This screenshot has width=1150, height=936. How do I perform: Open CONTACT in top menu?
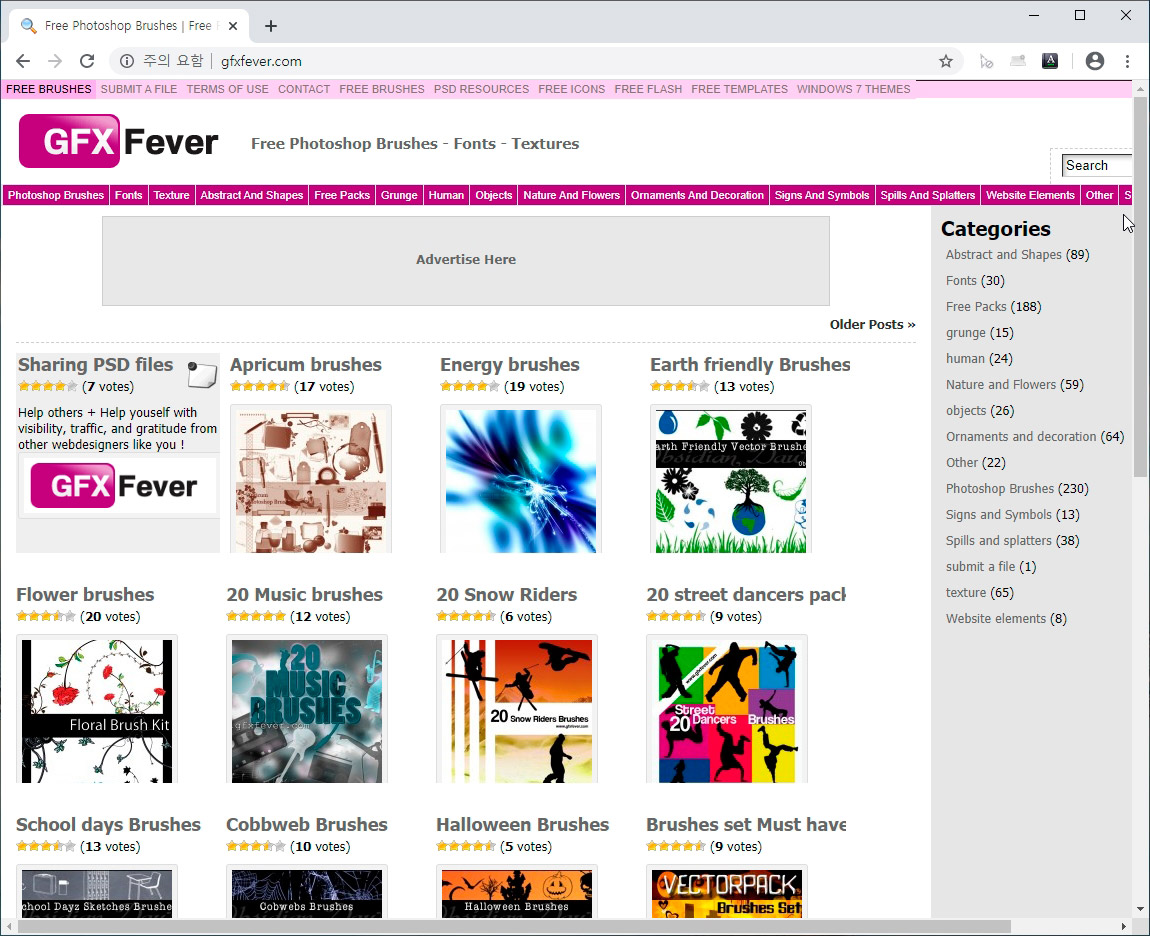tap(304, 89)
